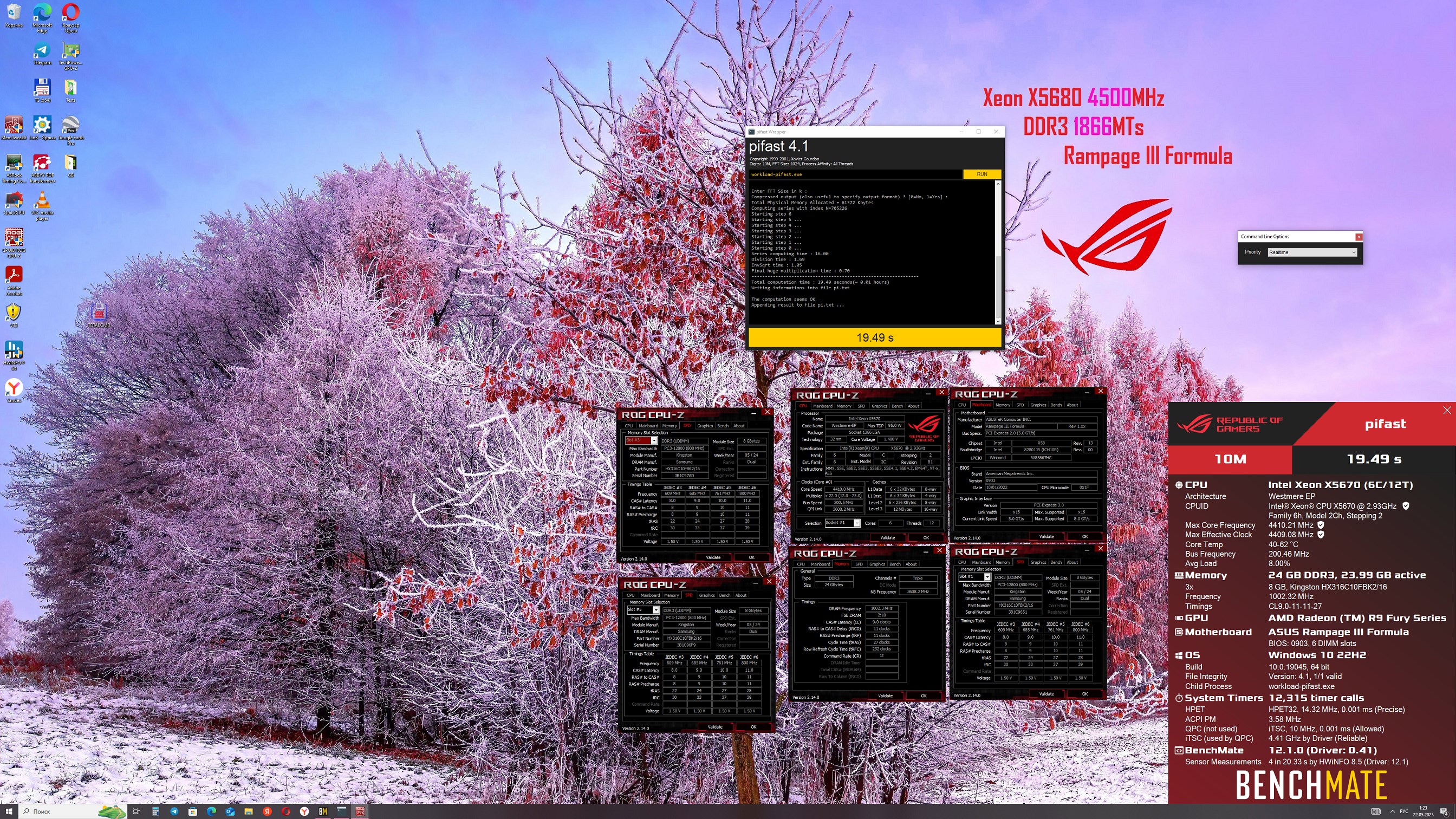Image resolution: width=1456 pixels, height=819 pixels.
Task: Switch to CPU tab in the Slot #1 CPU-Z window
Action: (961, 562)
